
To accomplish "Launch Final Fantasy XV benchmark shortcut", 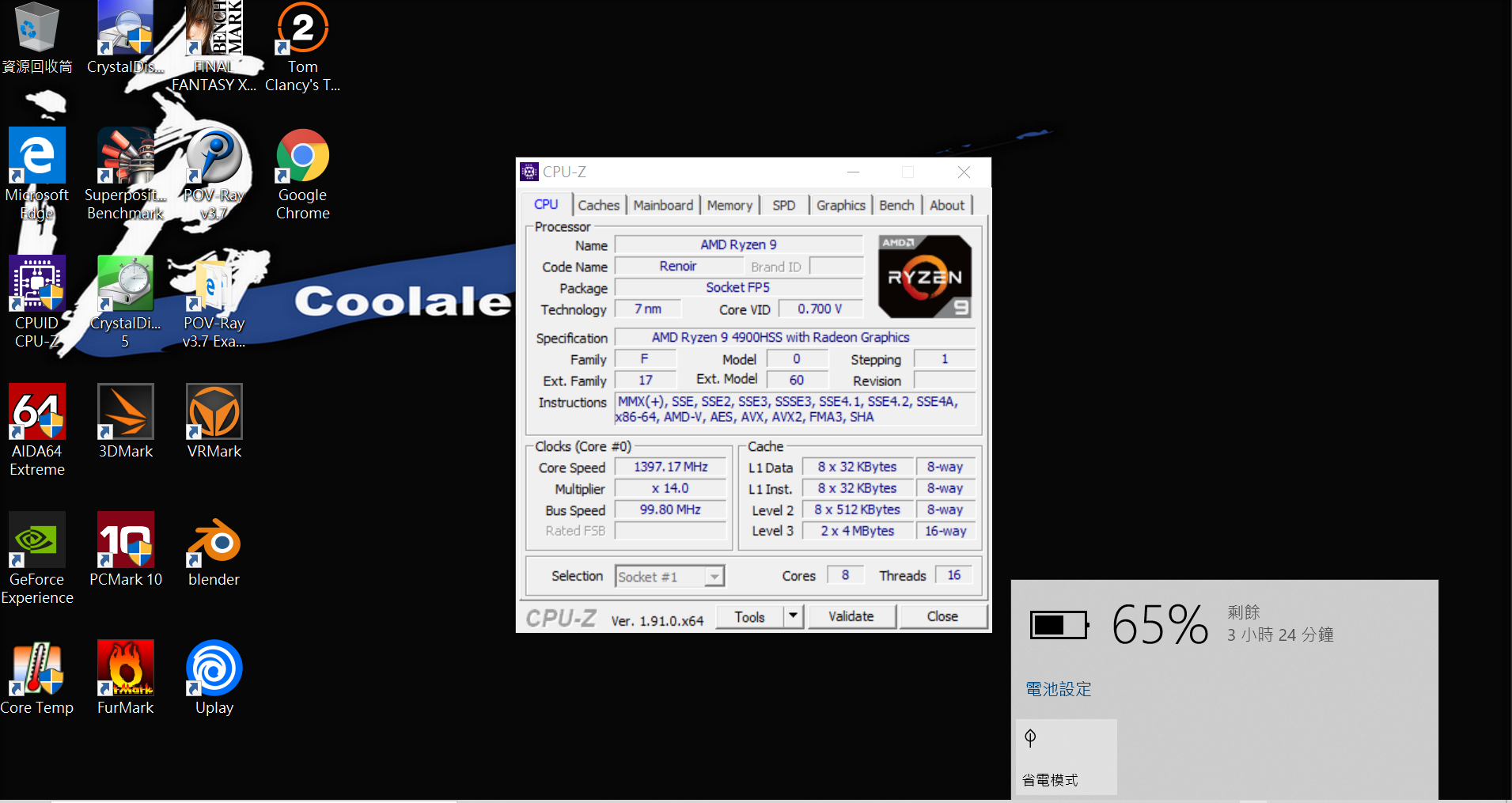I will 214,46.
